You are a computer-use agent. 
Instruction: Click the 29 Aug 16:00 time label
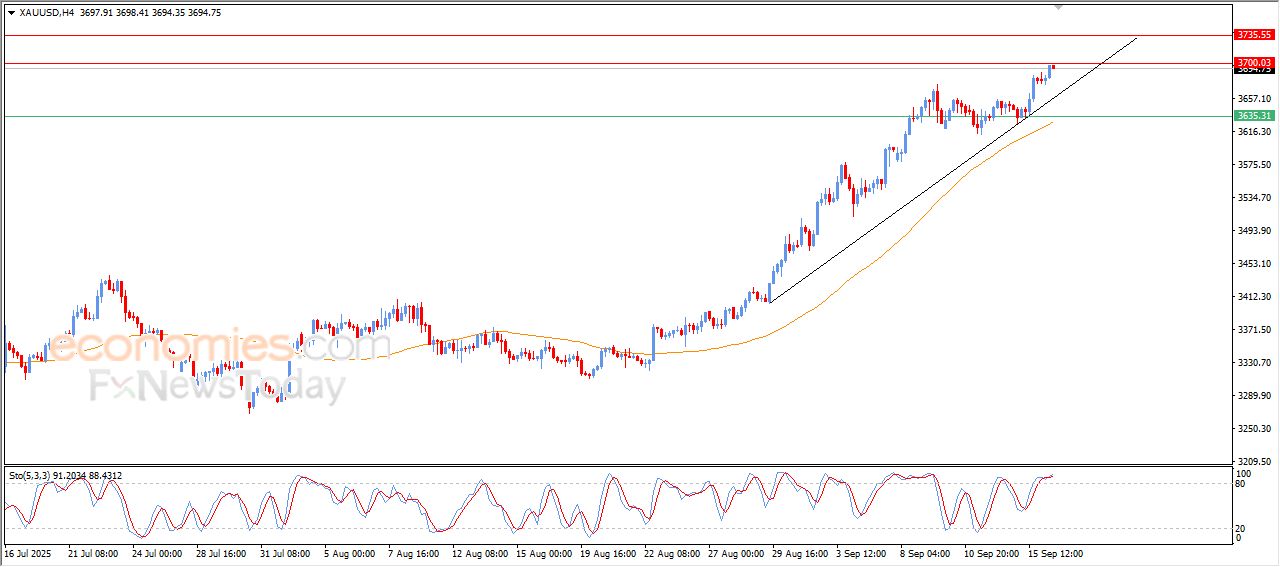[798, 553]
